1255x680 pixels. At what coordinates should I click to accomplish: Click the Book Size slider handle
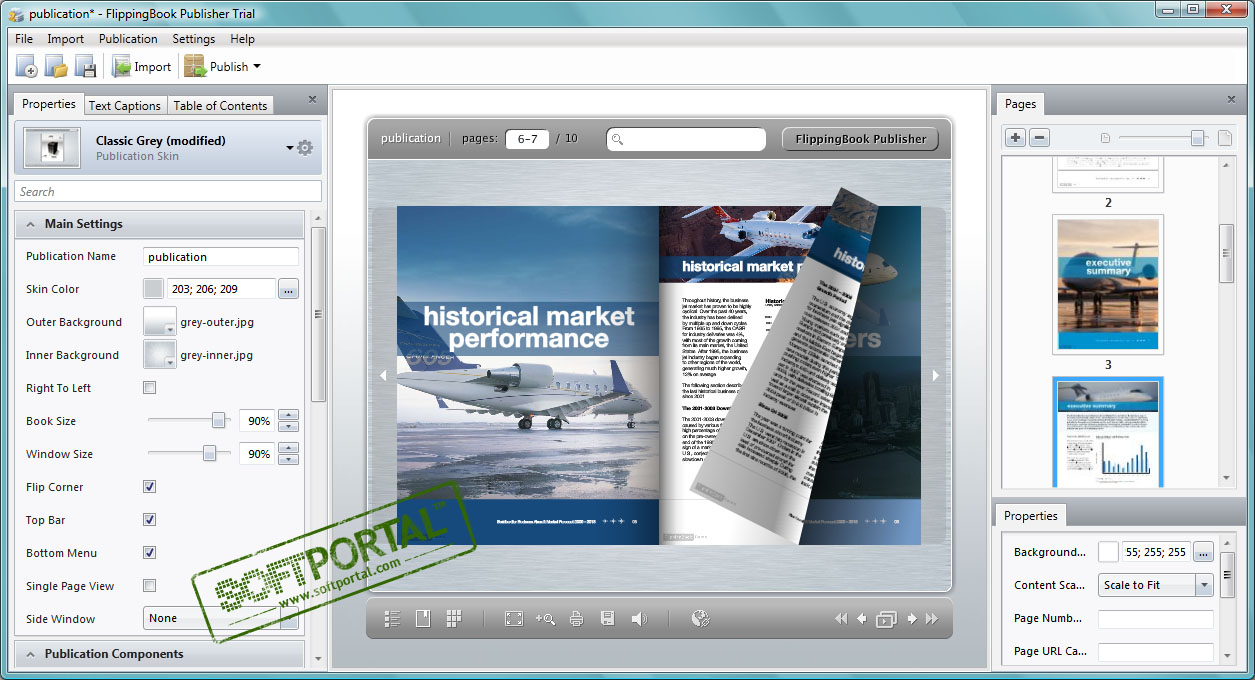tap(219, 421)
